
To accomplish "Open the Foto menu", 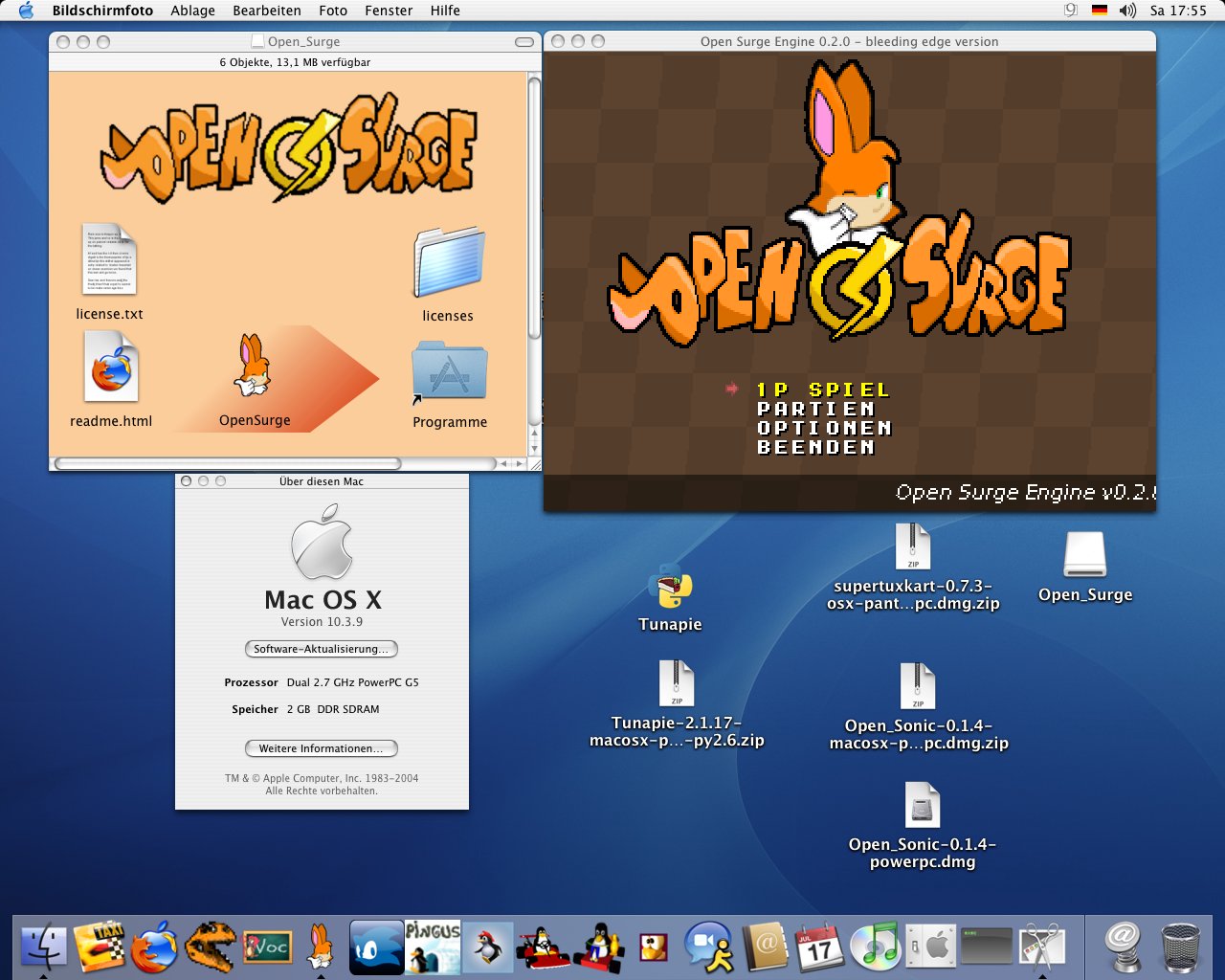I will coord(333,11).
